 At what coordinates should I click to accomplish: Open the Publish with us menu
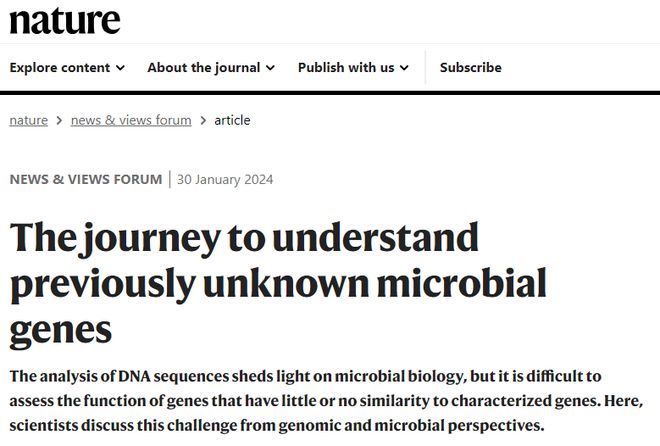point(346,68)
